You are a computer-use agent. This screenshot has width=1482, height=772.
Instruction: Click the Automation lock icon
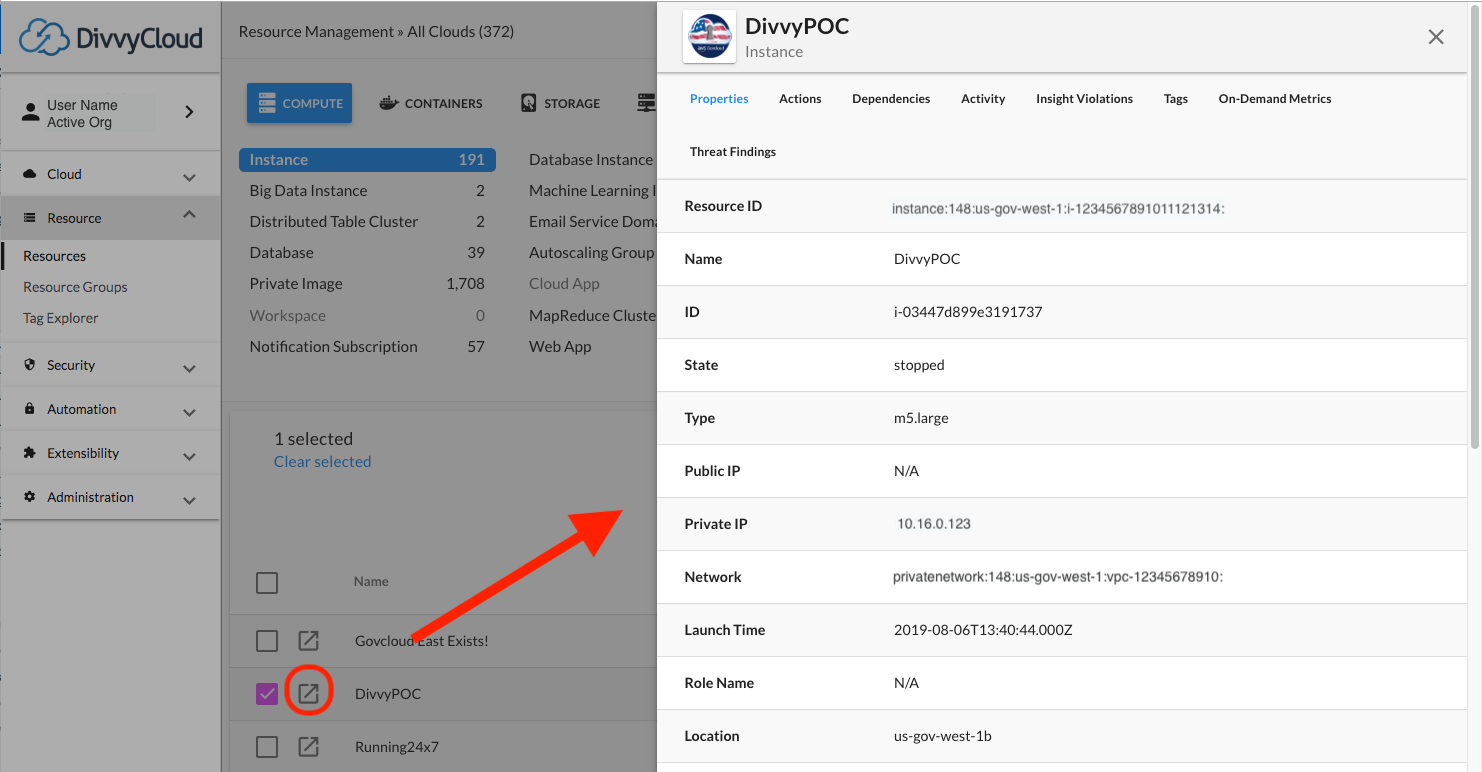pos(30,409)
